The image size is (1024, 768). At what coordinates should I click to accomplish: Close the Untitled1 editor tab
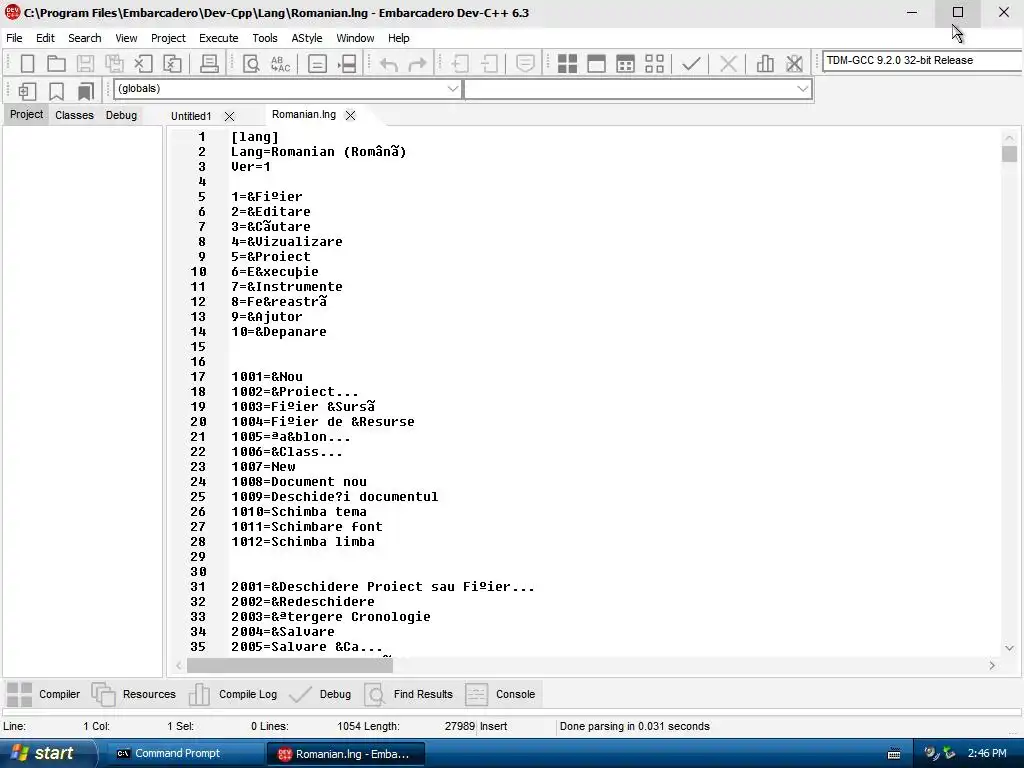(x=229, y=116)
